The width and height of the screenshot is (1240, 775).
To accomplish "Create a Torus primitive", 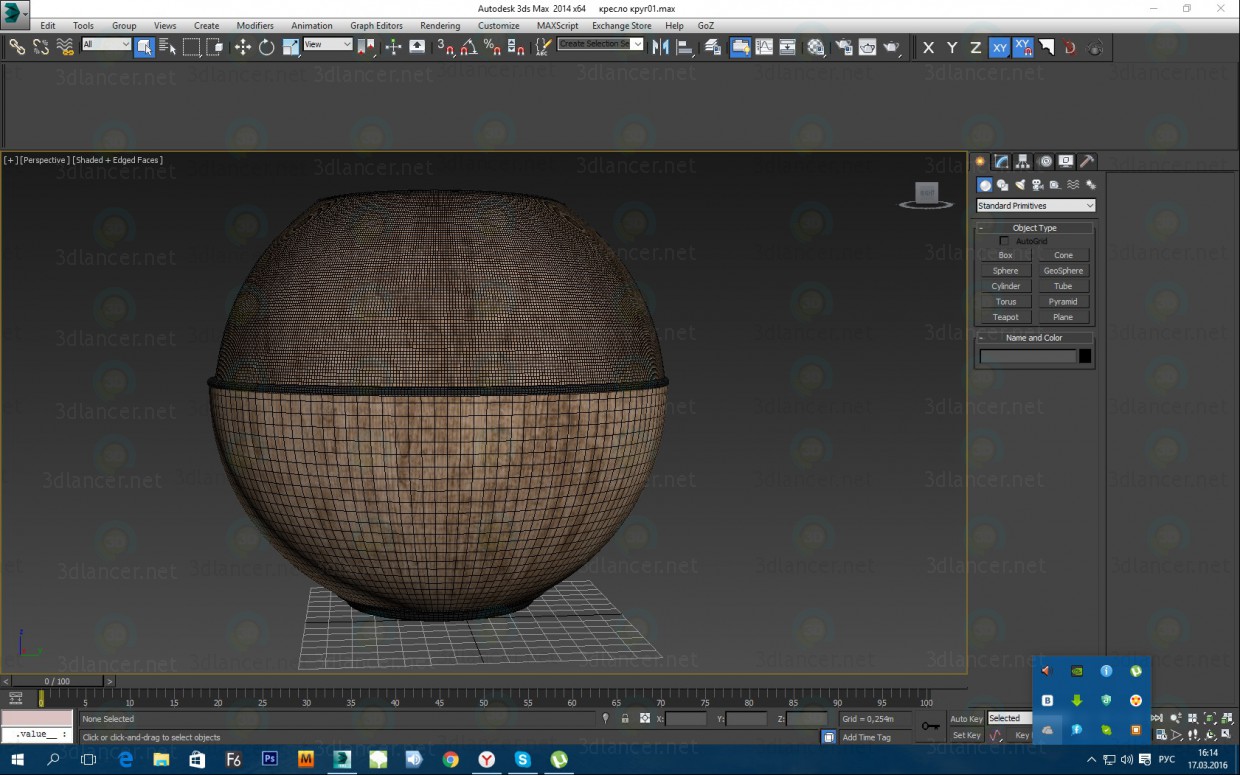I will pos(1006,302).
